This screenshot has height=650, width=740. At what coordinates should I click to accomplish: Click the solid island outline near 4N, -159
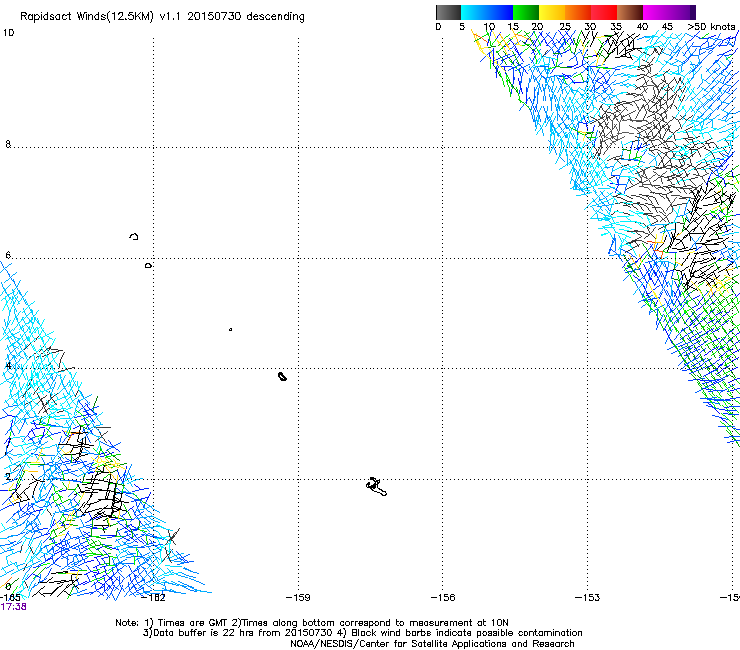coord(282,376)
